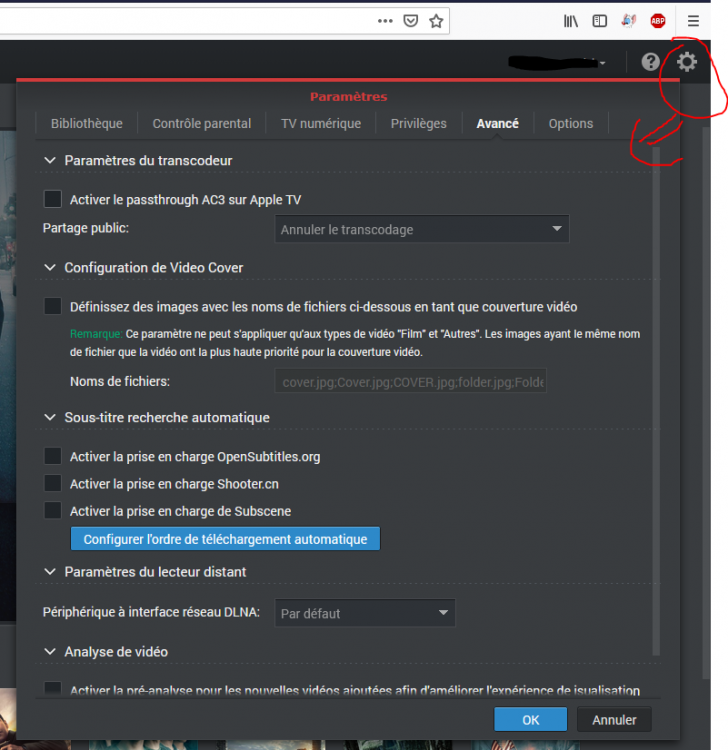Collapse Paramètres du transcodeur section
This screenshot has width=728, height=750.
point(50,160)
